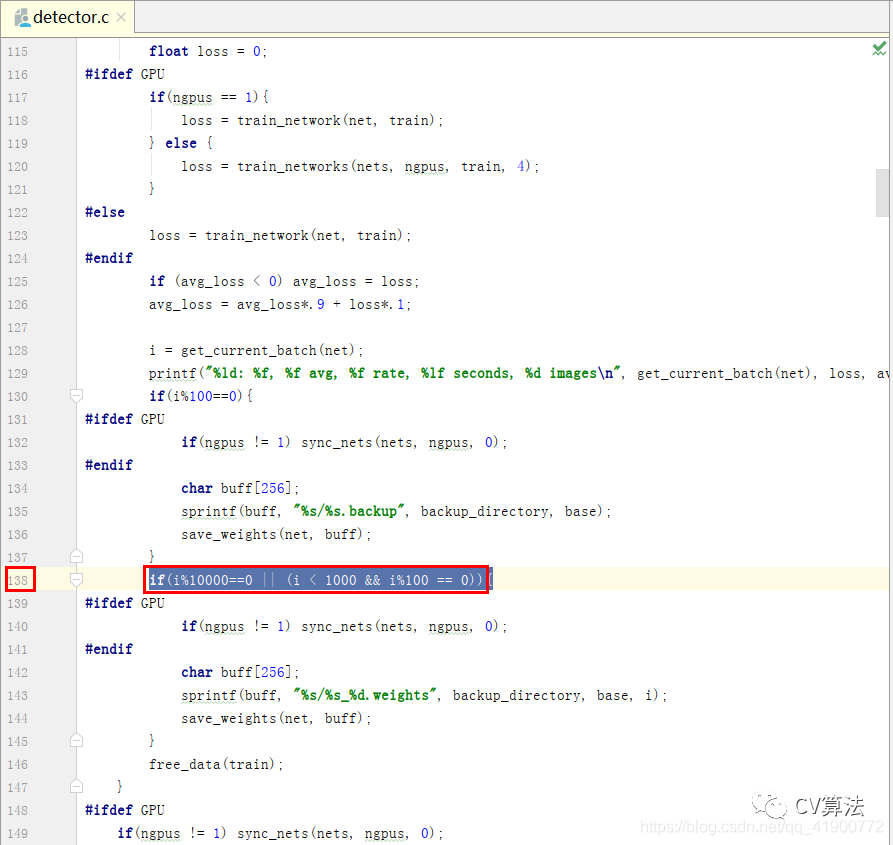893x845 pixels.
Task: Click '#ifdef GPU' on line 148
Action: point(125,810)
